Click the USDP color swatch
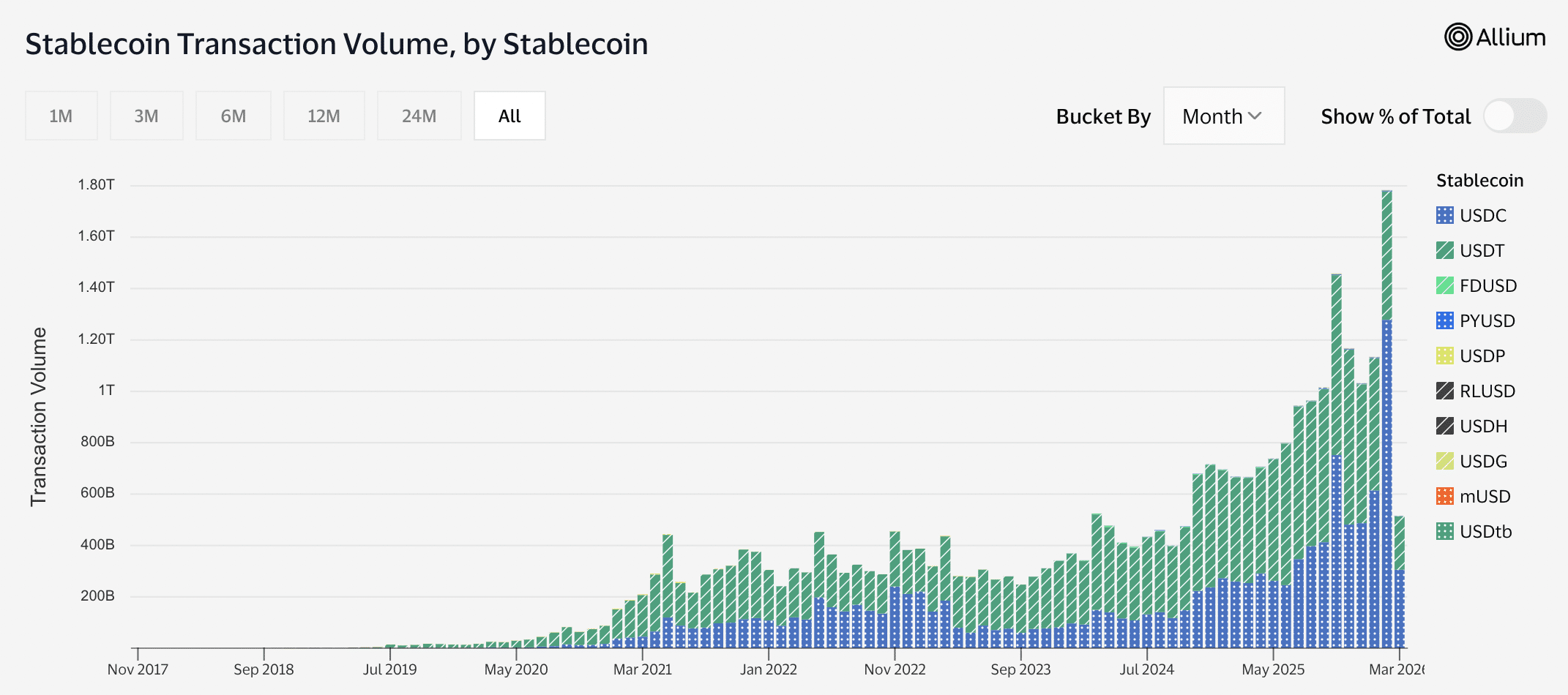The image size is (1568, 695). pos(1444,356)
